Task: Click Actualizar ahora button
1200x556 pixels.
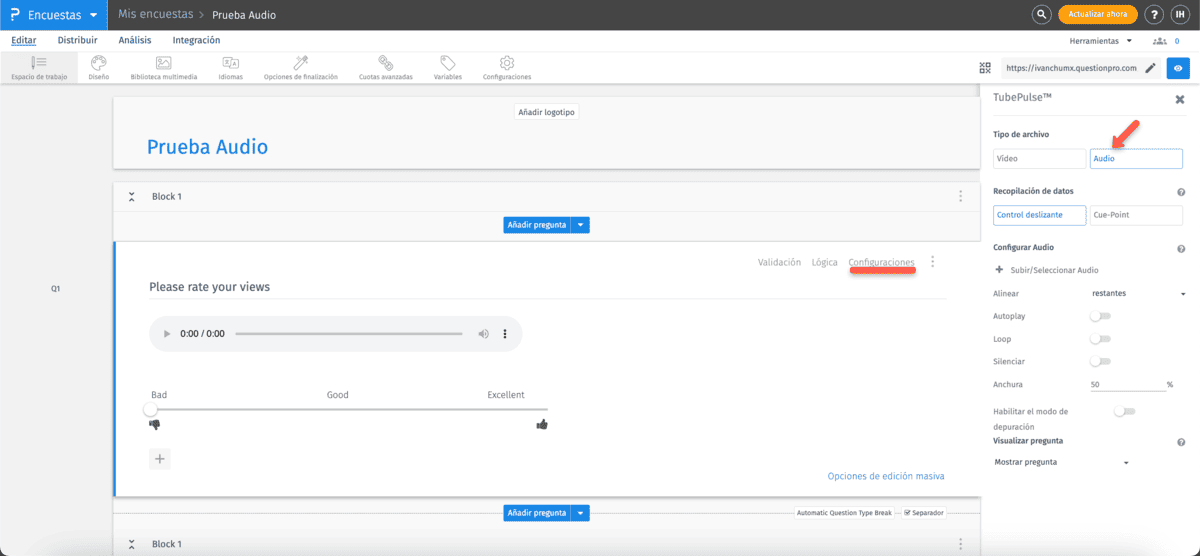Action: (1098, 15)
